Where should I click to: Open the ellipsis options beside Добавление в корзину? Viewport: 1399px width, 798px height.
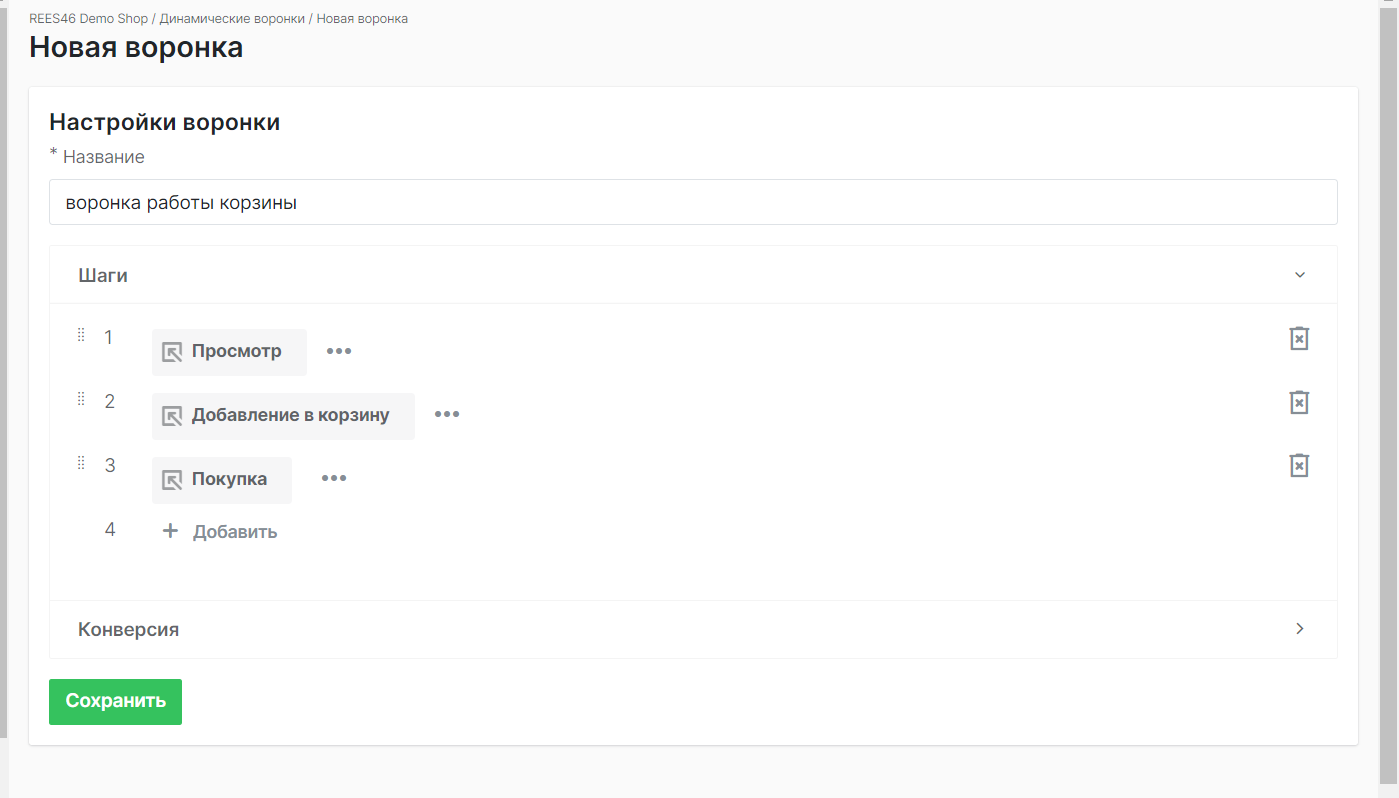tap(446, 415)
